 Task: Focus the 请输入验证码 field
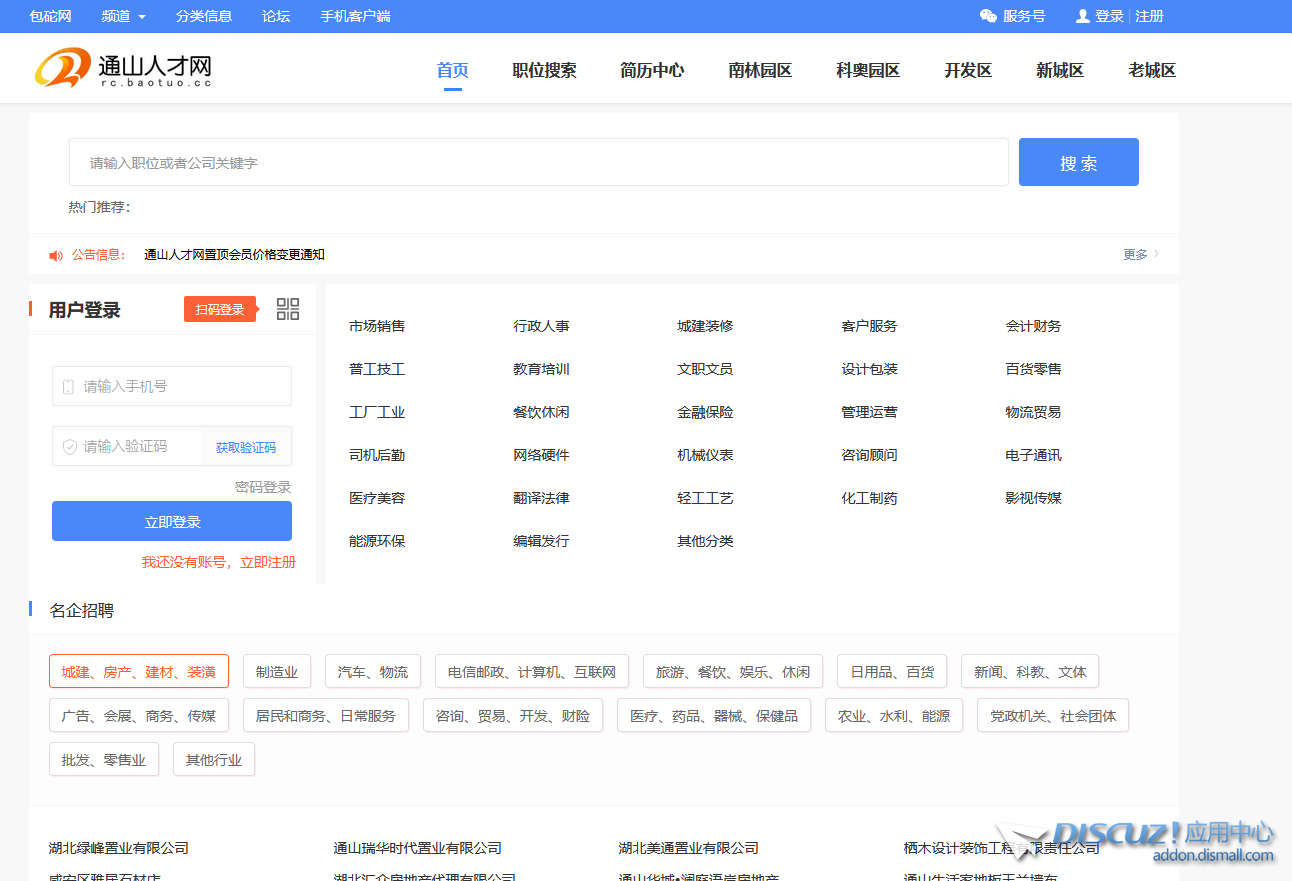tap(127, 446)
